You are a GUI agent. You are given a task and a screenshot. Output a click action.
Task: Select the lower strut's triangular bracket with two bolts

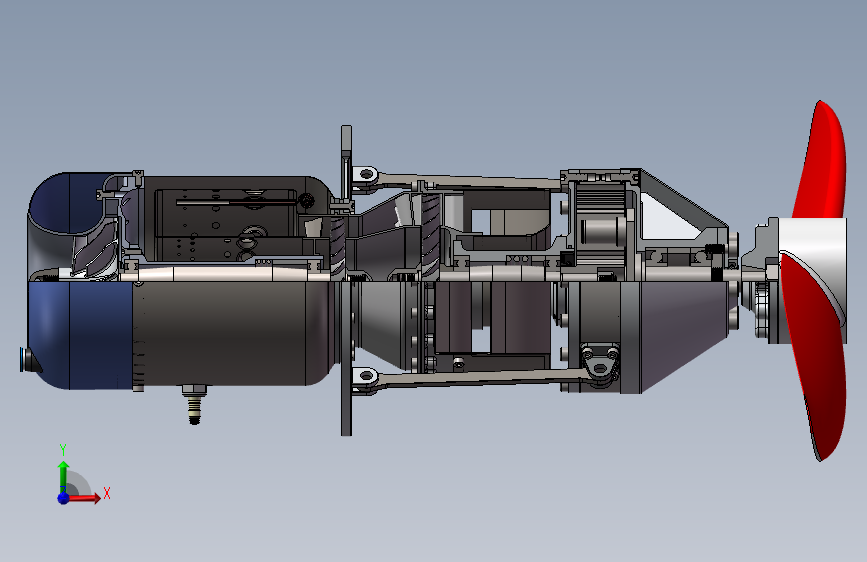(600, 361)
